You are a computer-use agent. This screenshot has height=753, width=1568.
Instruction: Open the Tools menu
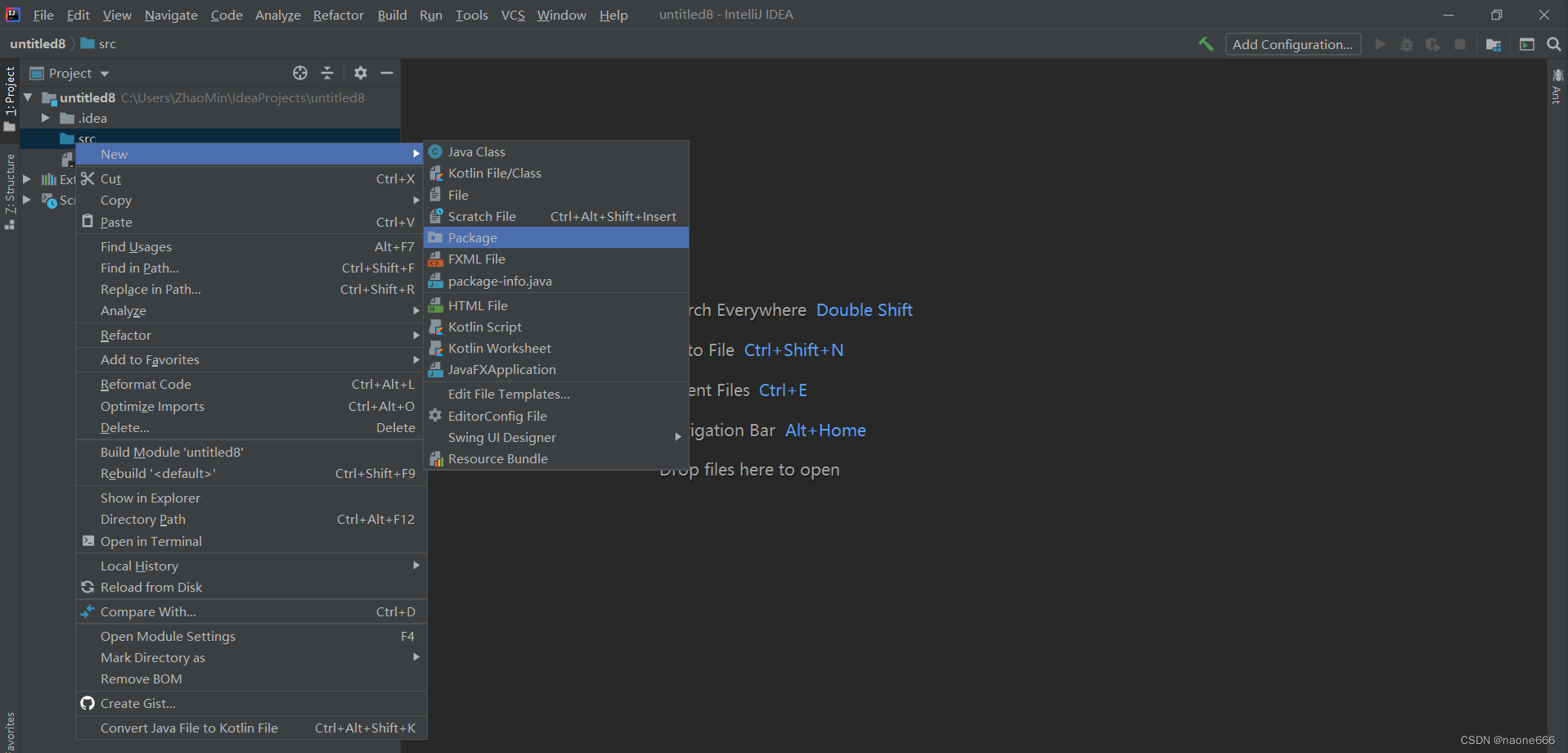[471, 15]
